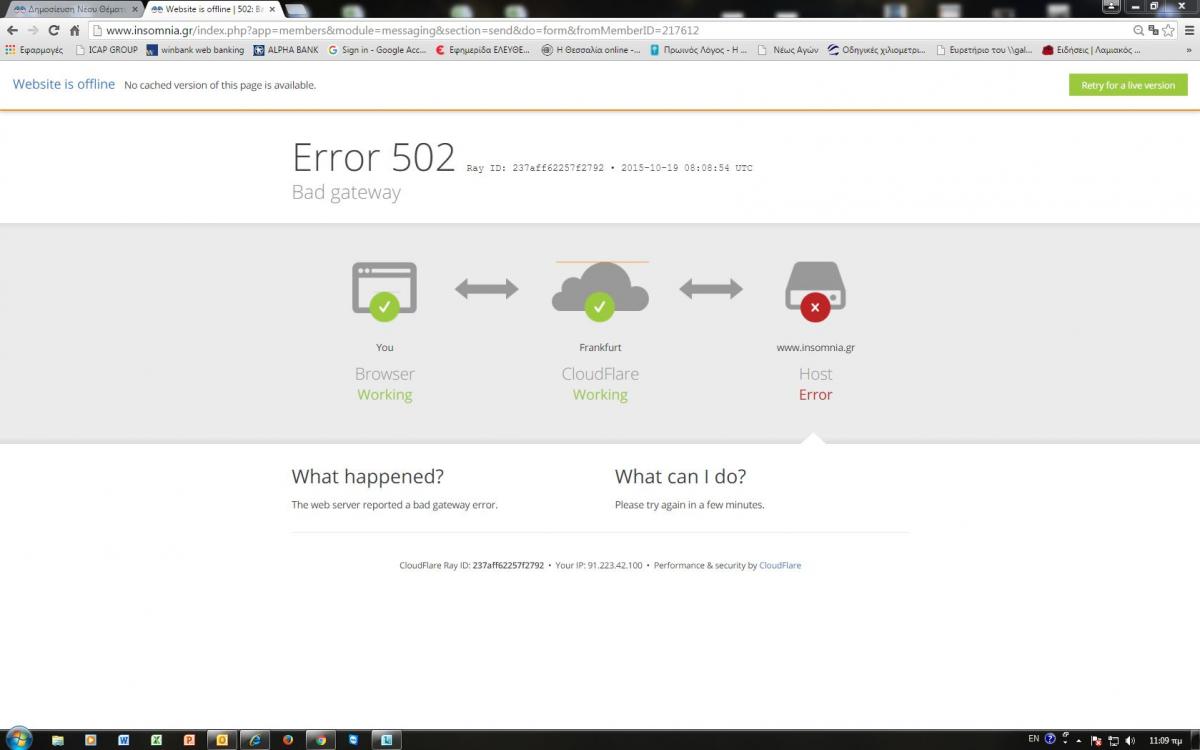Image resolution: width=1200 pixels, height=750 pixels.
Task: Open the Ειδήσεις Λαμιακός bookmark
Action: 1091,49
